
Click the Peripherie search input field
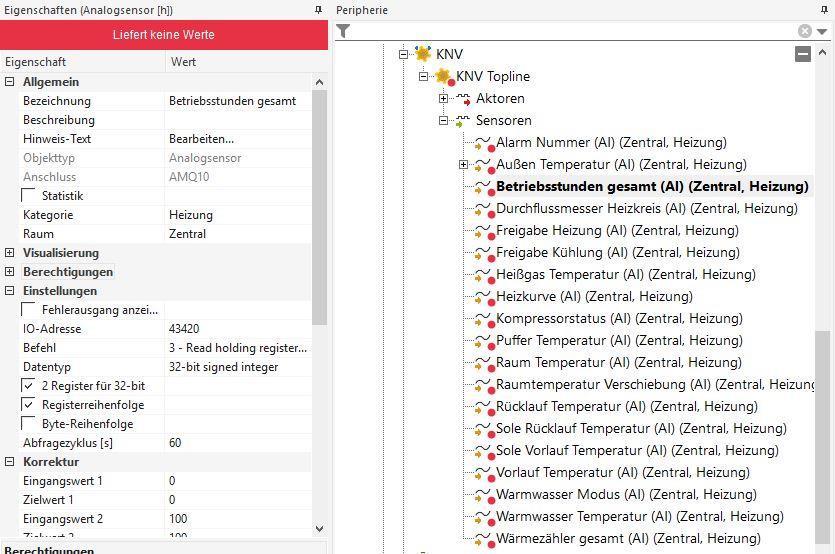(x=574, y=31)
